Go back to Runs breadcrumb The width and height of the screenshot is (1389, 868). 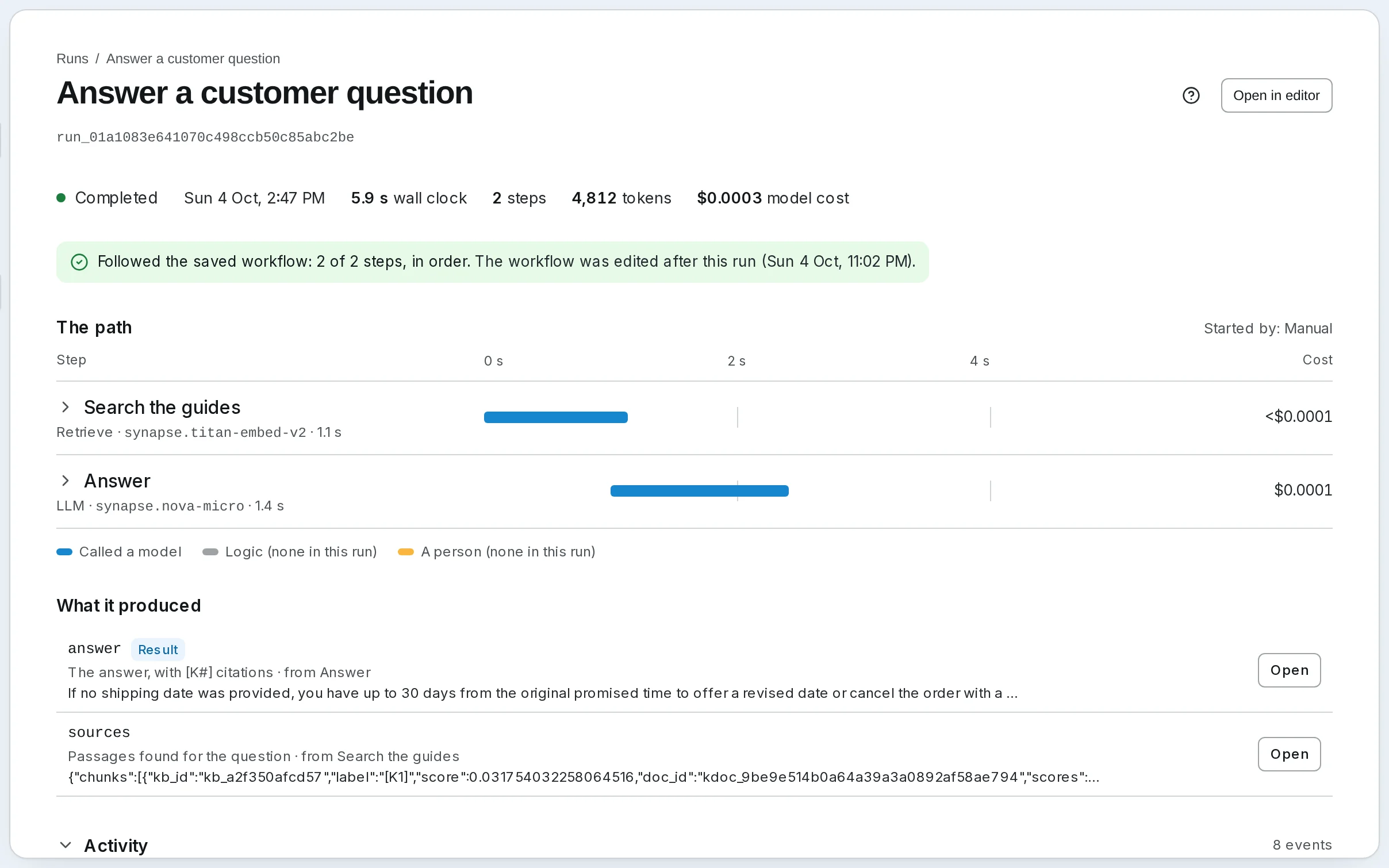coord(72,59)
